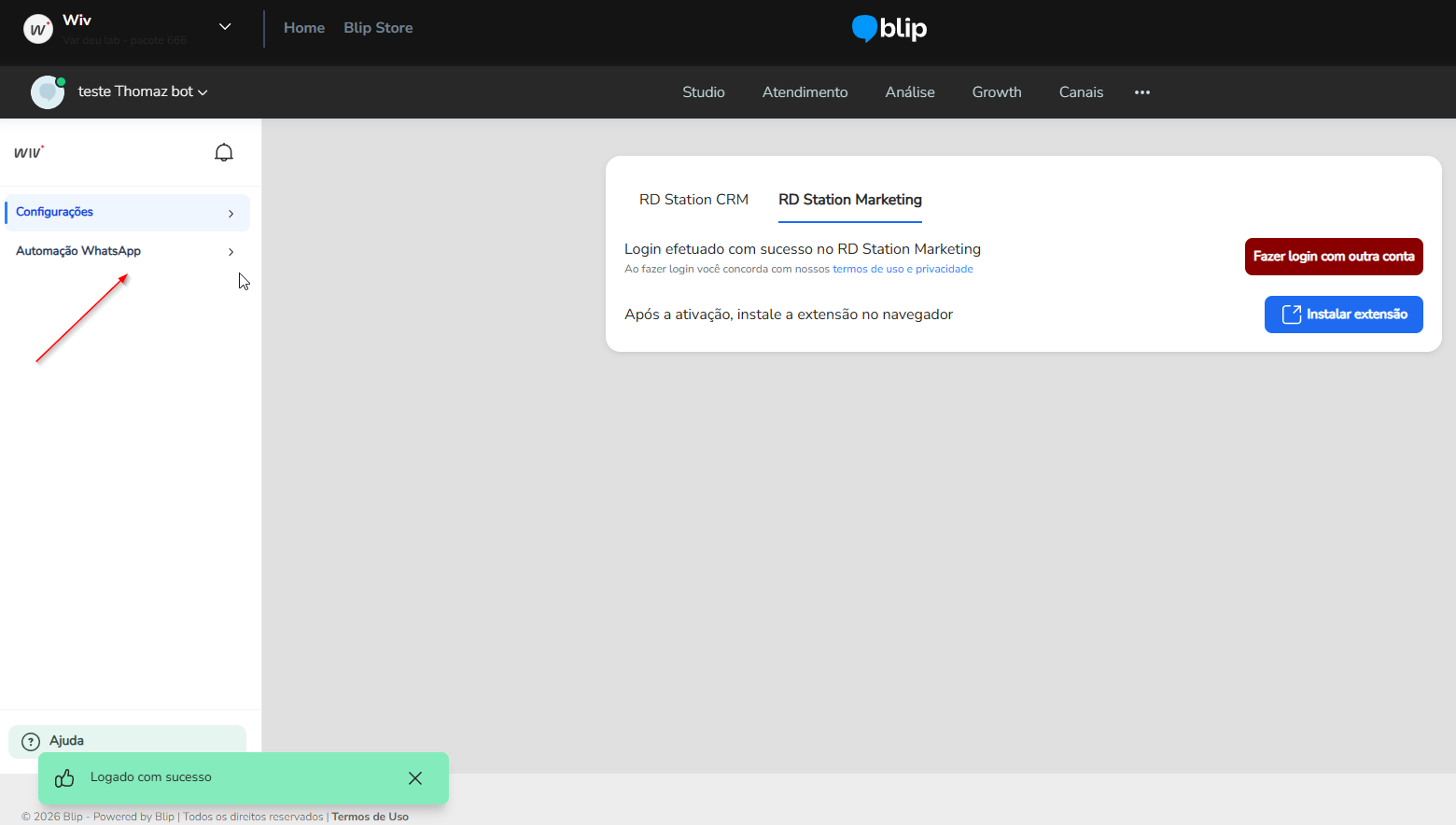Open the termos de uso e privacidade link
The image size is (1456, 825).
(903, 269)
